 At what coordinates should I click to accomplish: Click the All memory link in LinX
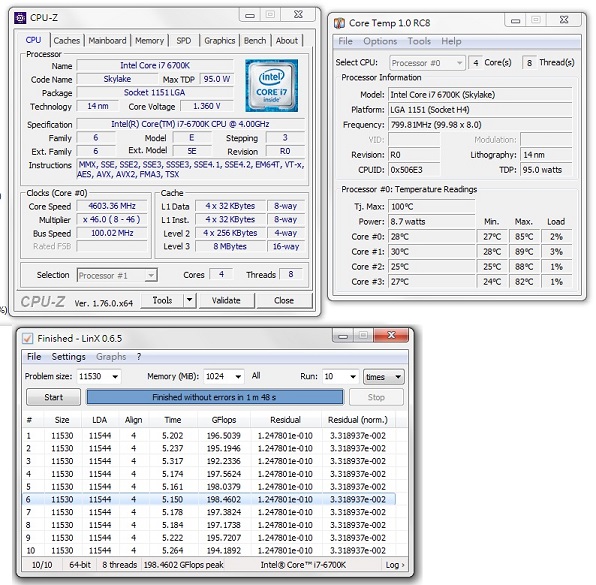pyautogui.click(x=256, y=376)
